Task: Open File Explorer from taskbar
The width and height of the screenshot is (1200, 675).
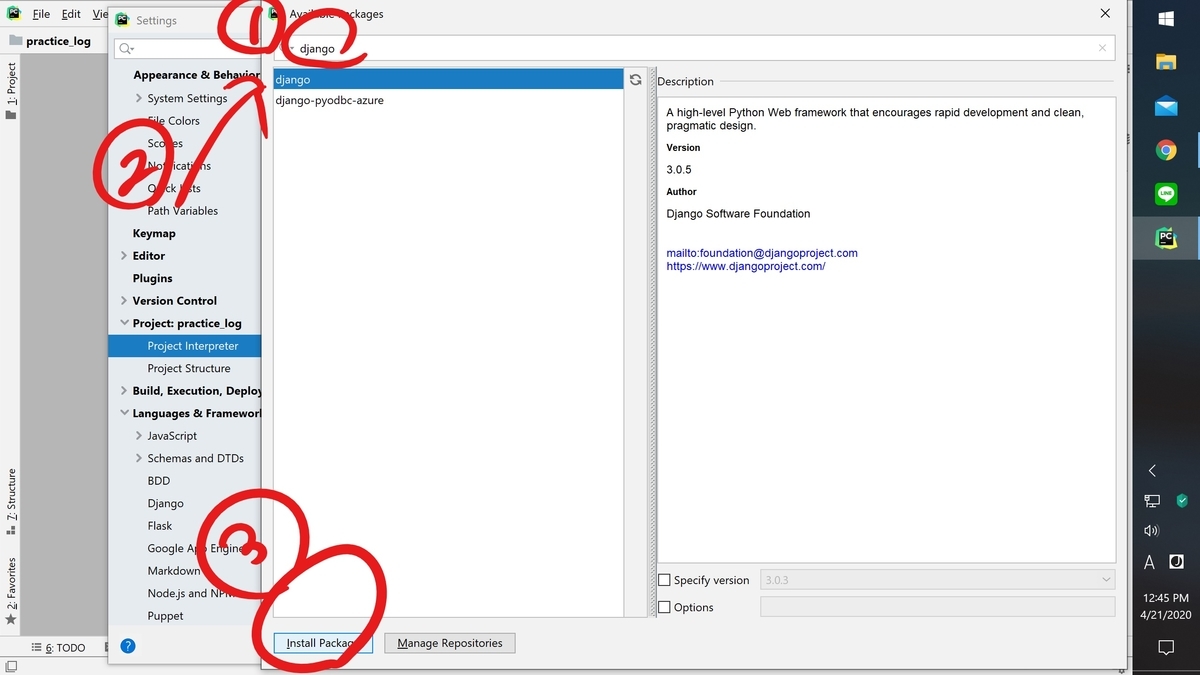Action: pos(1166,62)
